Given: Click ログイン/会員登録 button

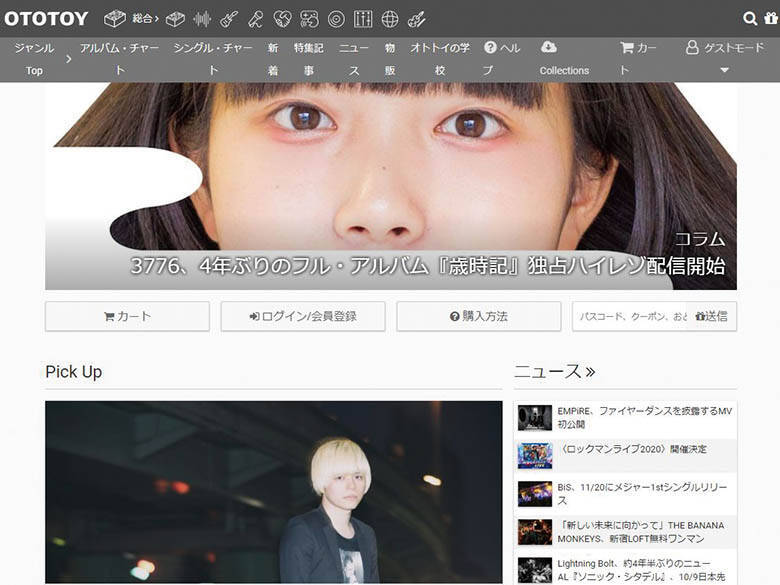Looking at the screenshot, I should point(303,316).
